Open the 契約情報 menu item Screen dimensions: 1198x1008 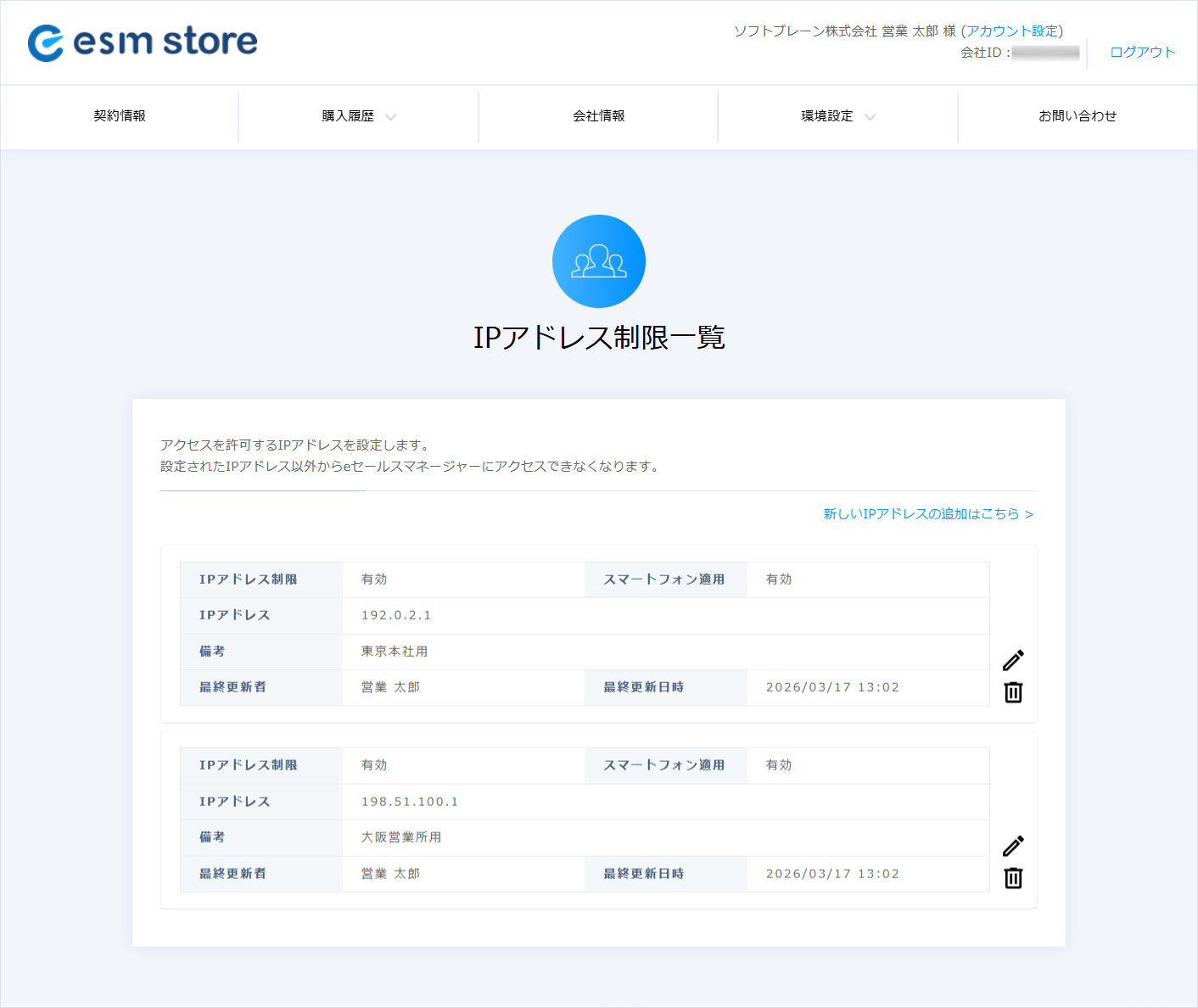click(x=120, y=116)
